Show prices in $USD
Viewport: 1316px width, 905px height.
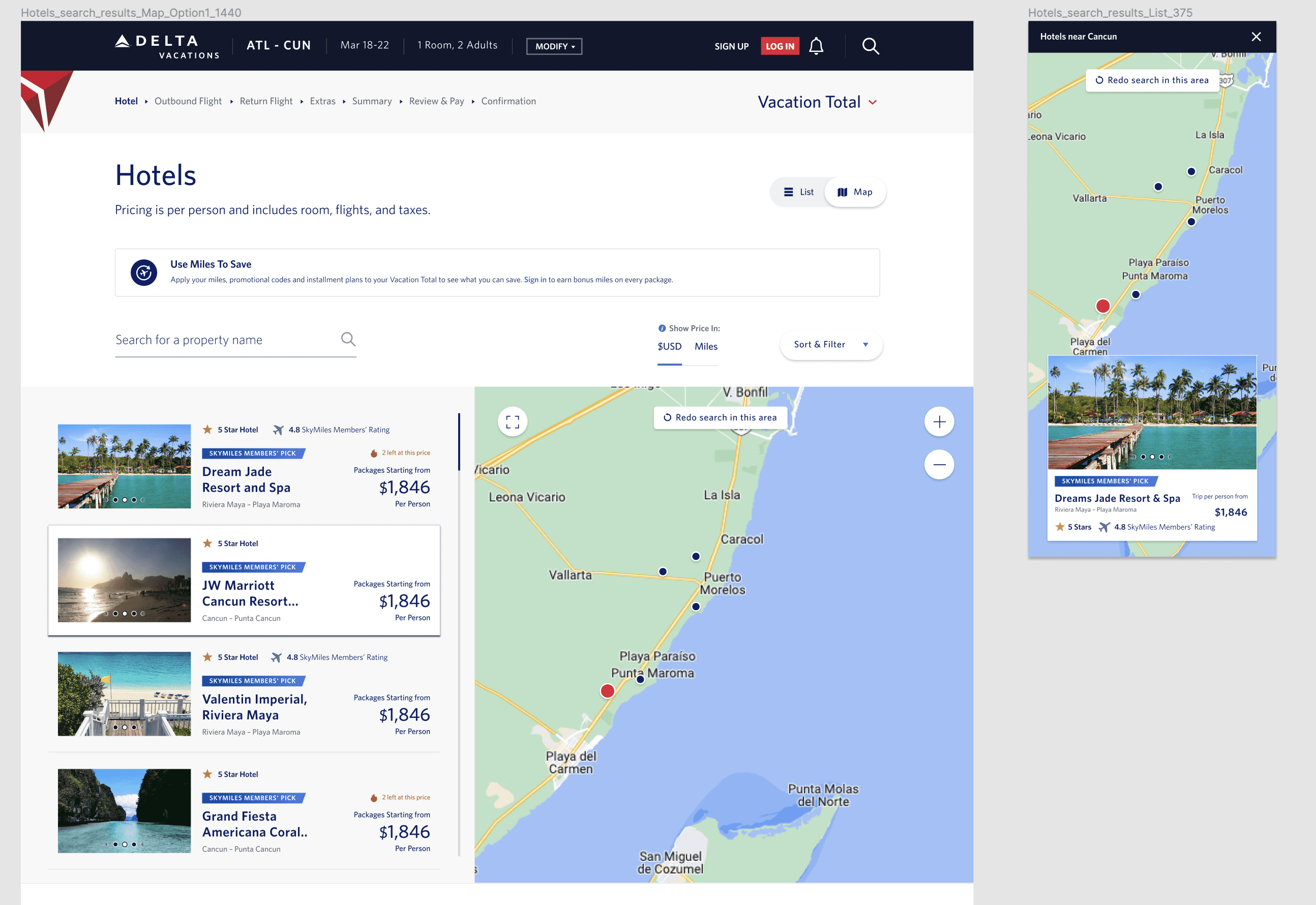(x=669, y=346)
